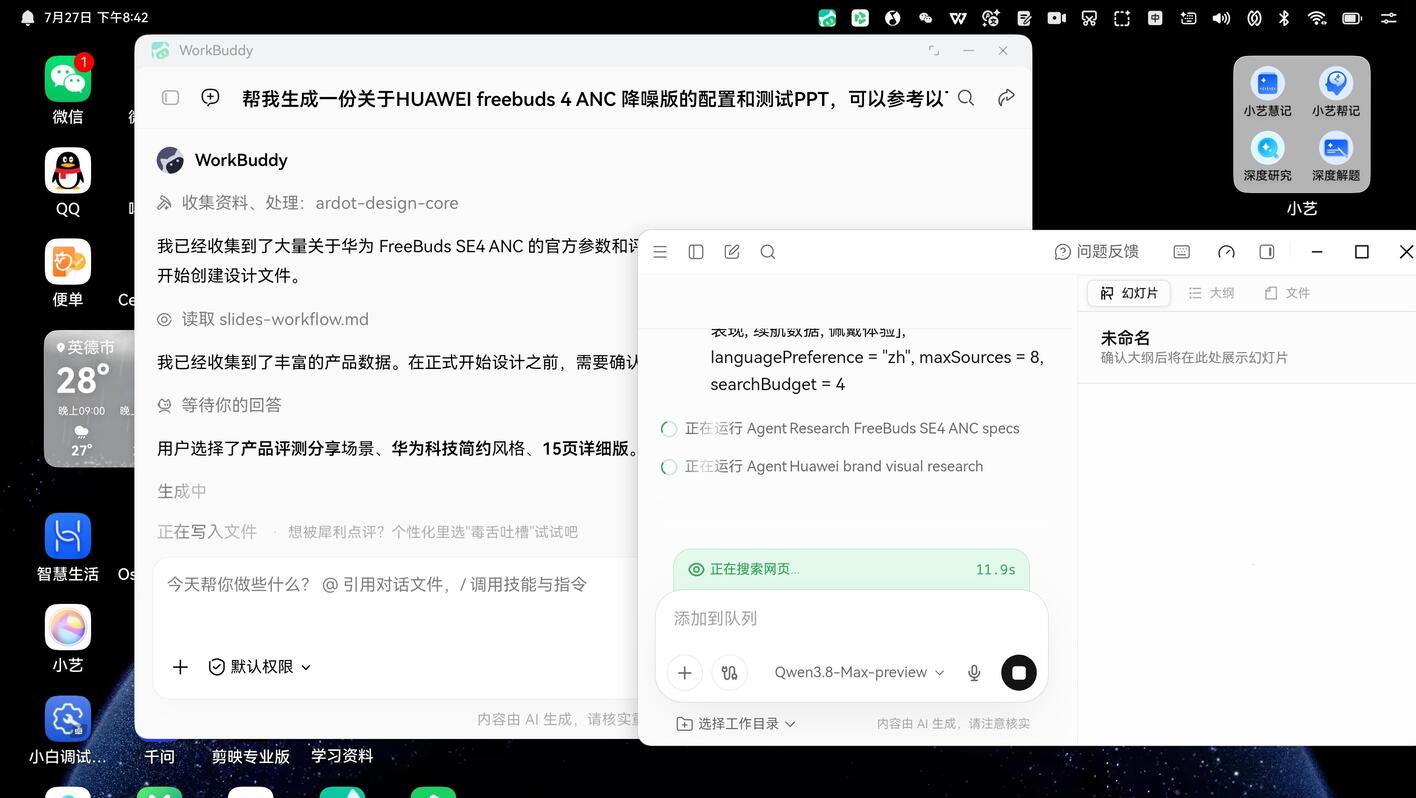Image resolution: width=1416 pixels, height=798 pixels.
Task: Open the keyboard shortcuts icon
Action: (x=1182, y=252)
